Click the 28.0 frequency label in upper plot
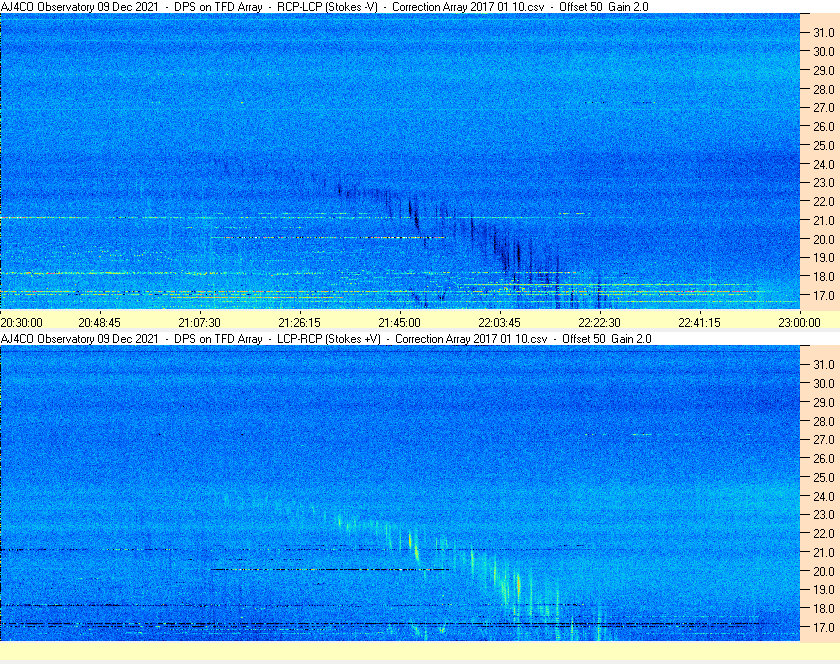Image resolution: width=840 pixels, height=664 pixels. pyautogui.click(x=824, y=89)
